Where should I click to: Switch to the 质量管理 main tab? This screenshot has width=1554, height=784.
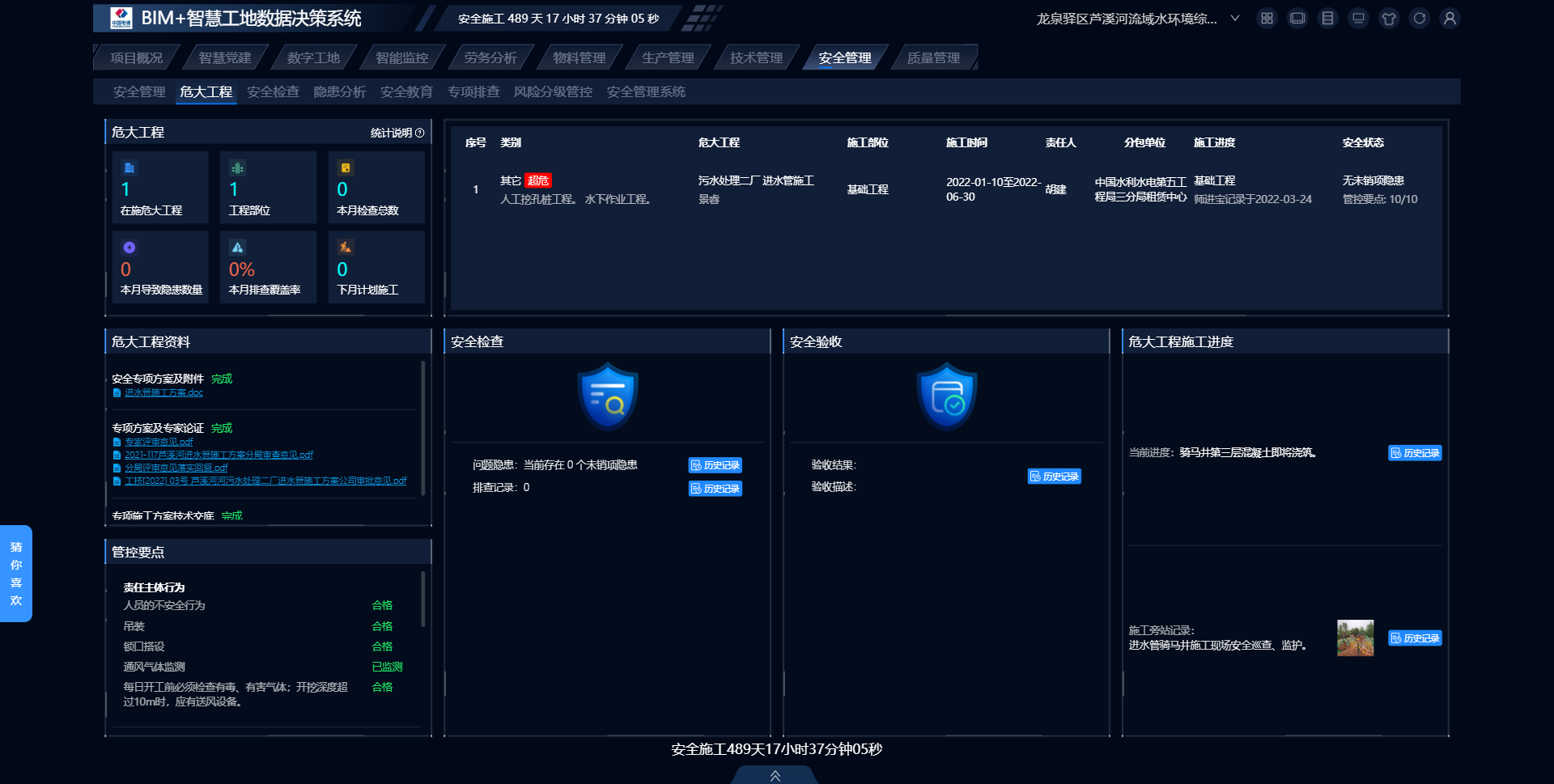click(x=933, y=58)
